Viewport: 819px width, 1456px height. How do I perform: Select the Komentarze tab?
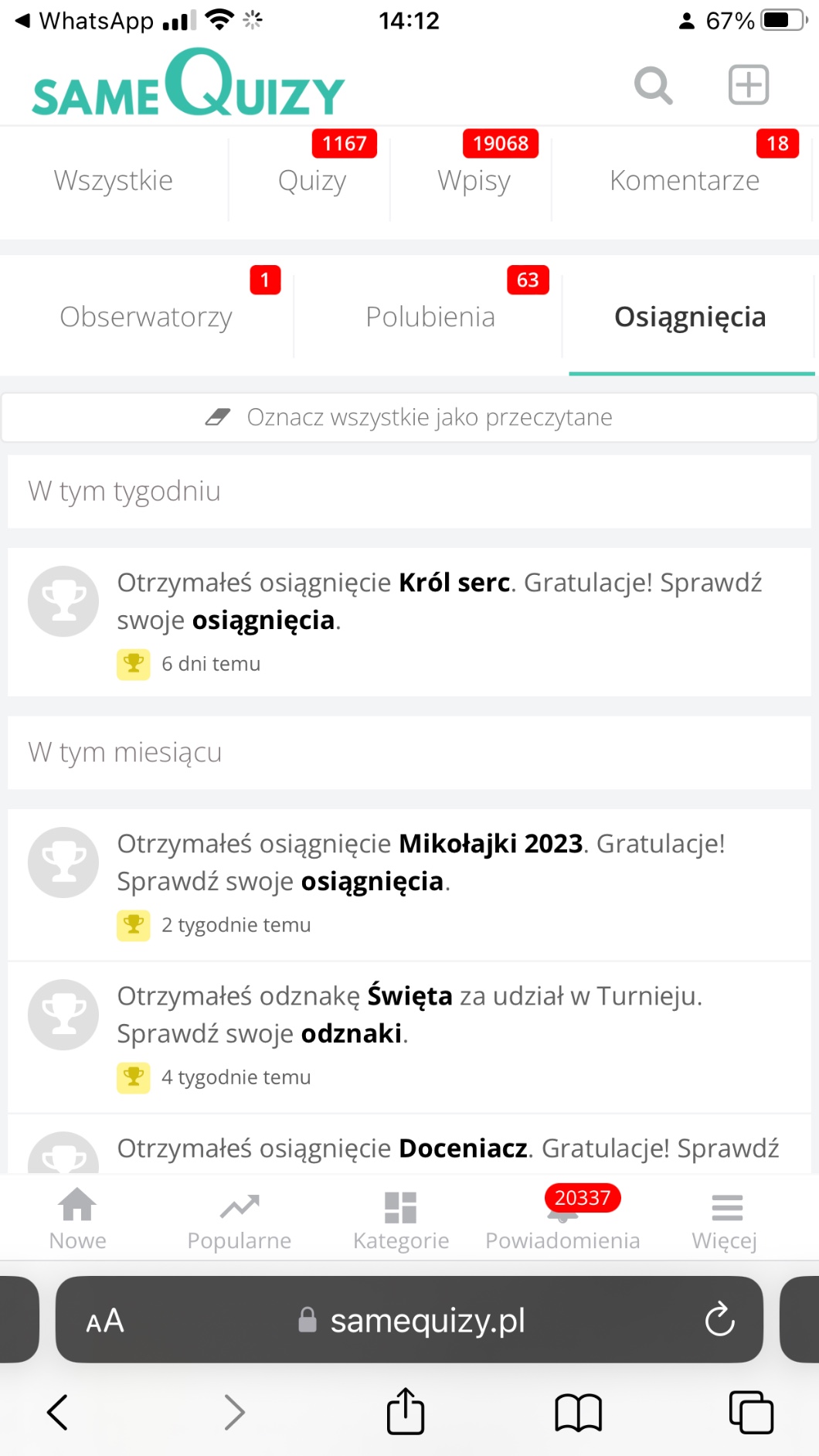(x=684, y=181)
